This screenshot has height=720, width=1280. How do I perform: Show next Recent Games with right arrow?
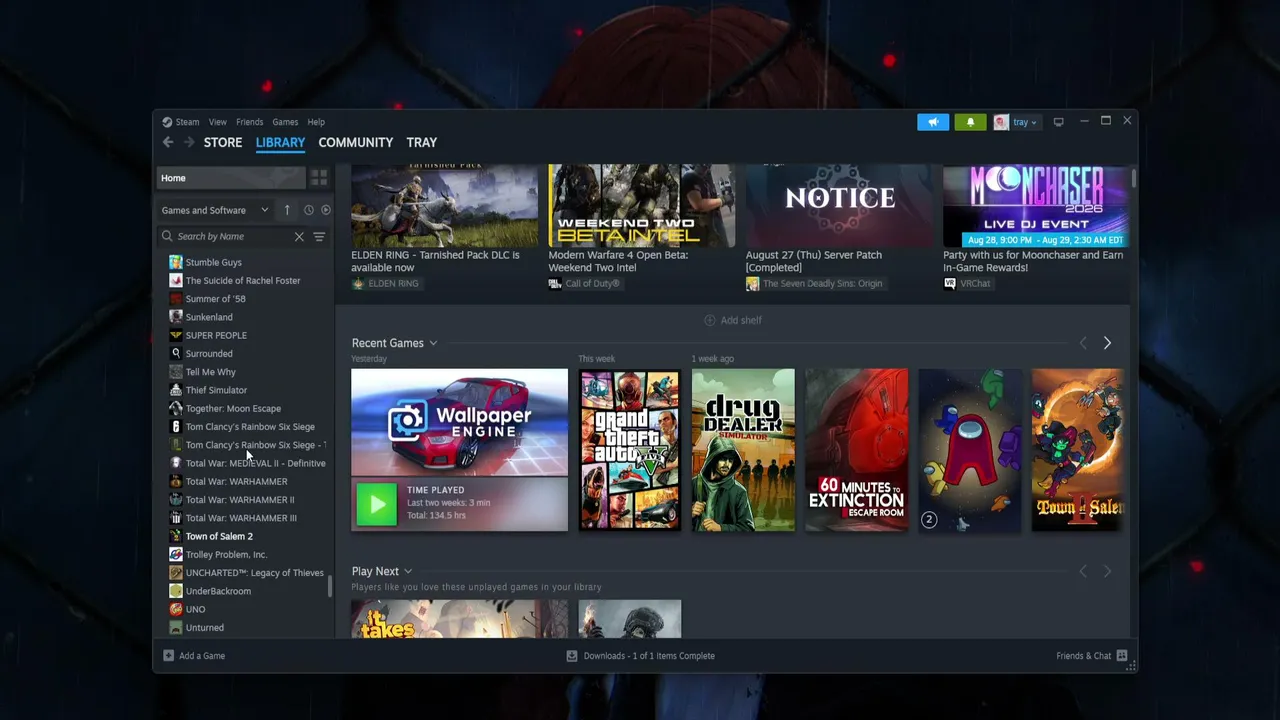1107,343
